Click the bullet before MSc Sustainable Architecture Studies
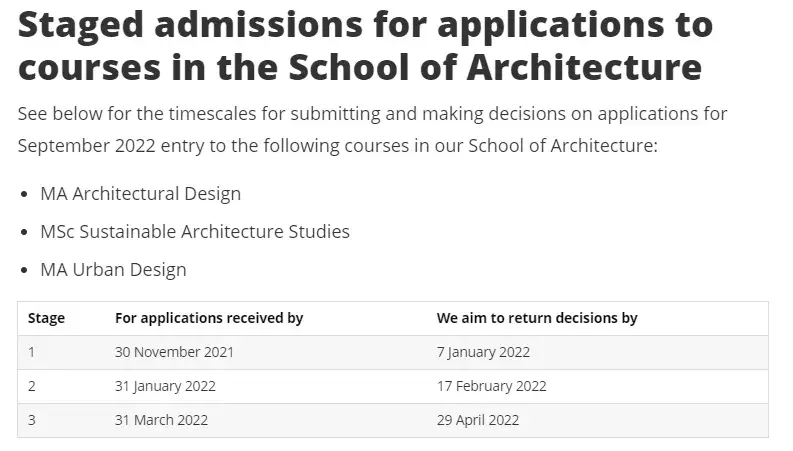This screenshot has width=793, height=451. (x=24, y=232)
